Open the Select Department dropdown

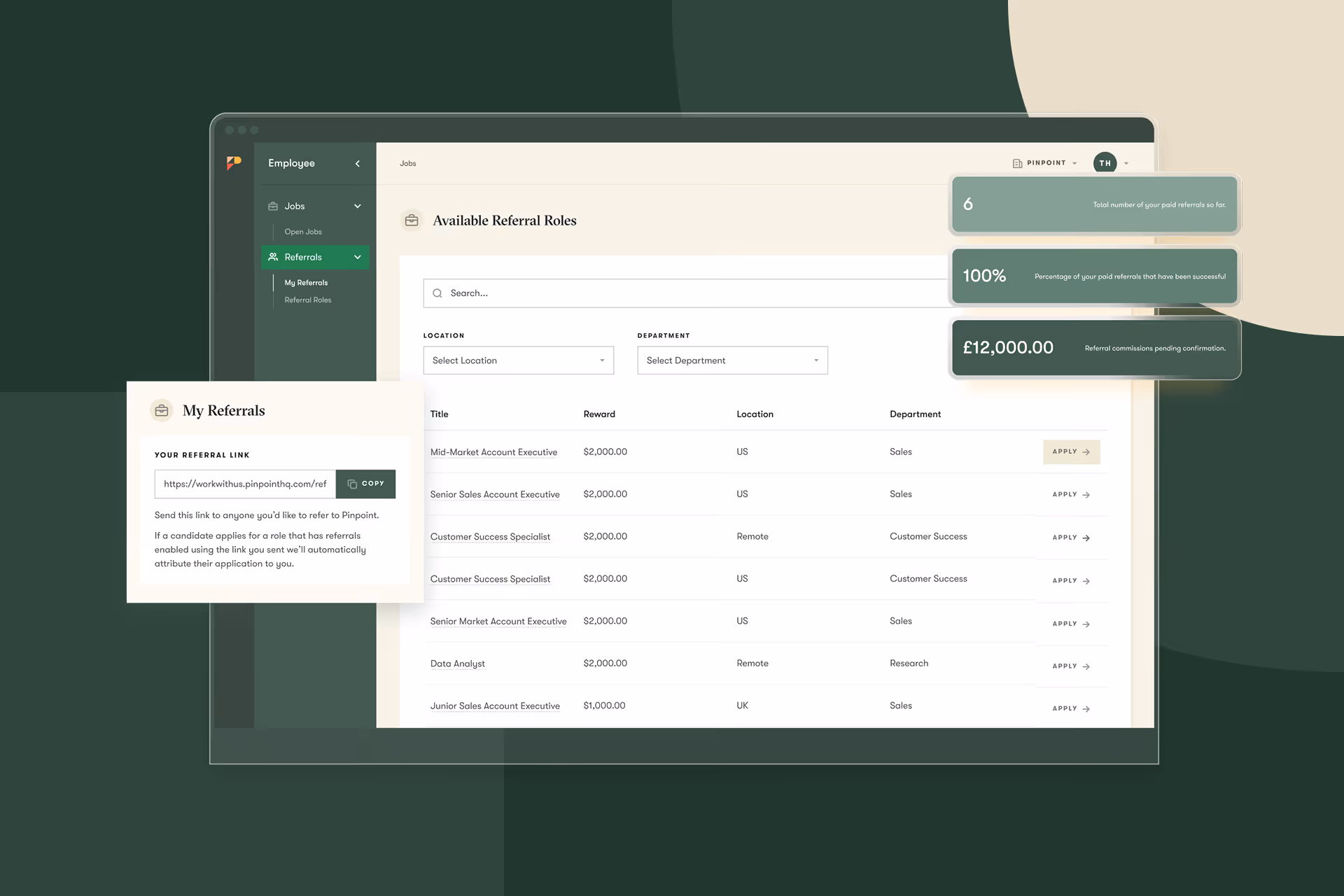pos(732,360)
